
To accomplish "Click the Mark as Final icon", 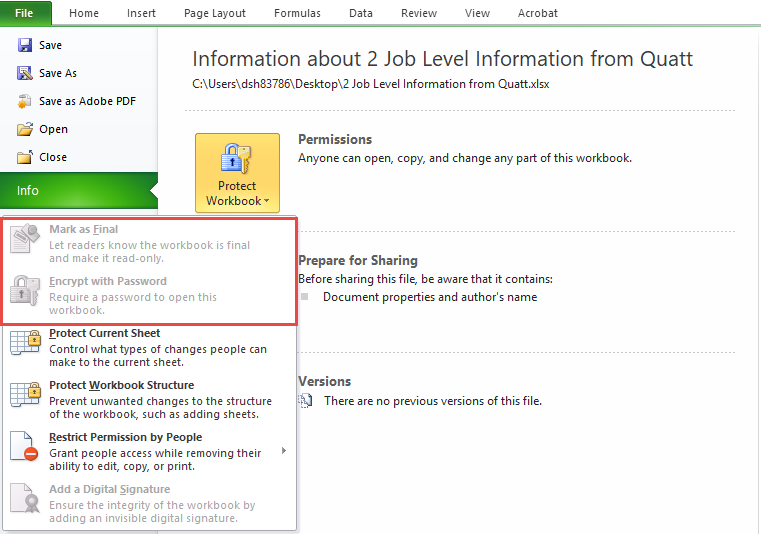I will click(25, 238).
